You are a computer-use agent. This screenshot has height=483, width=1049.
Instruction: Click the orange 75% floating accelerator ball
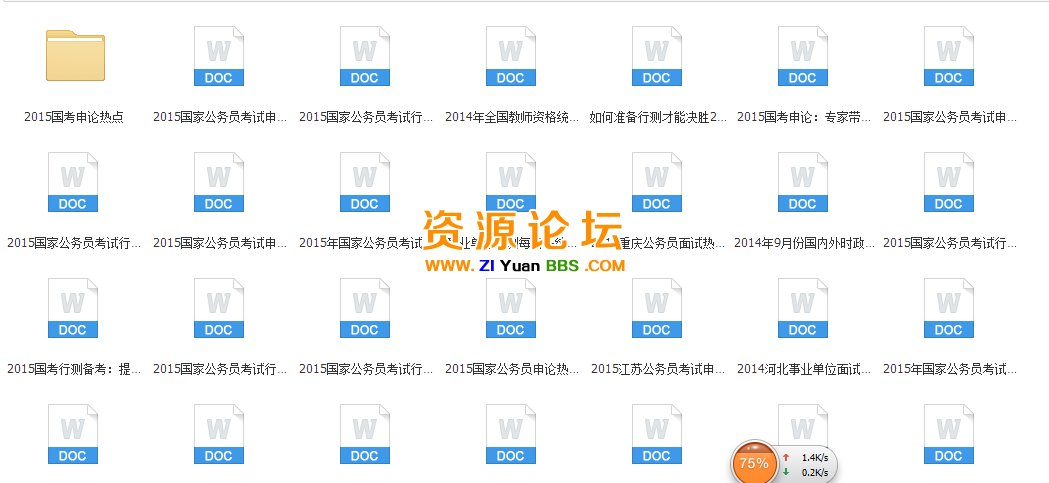coord(754,463)
